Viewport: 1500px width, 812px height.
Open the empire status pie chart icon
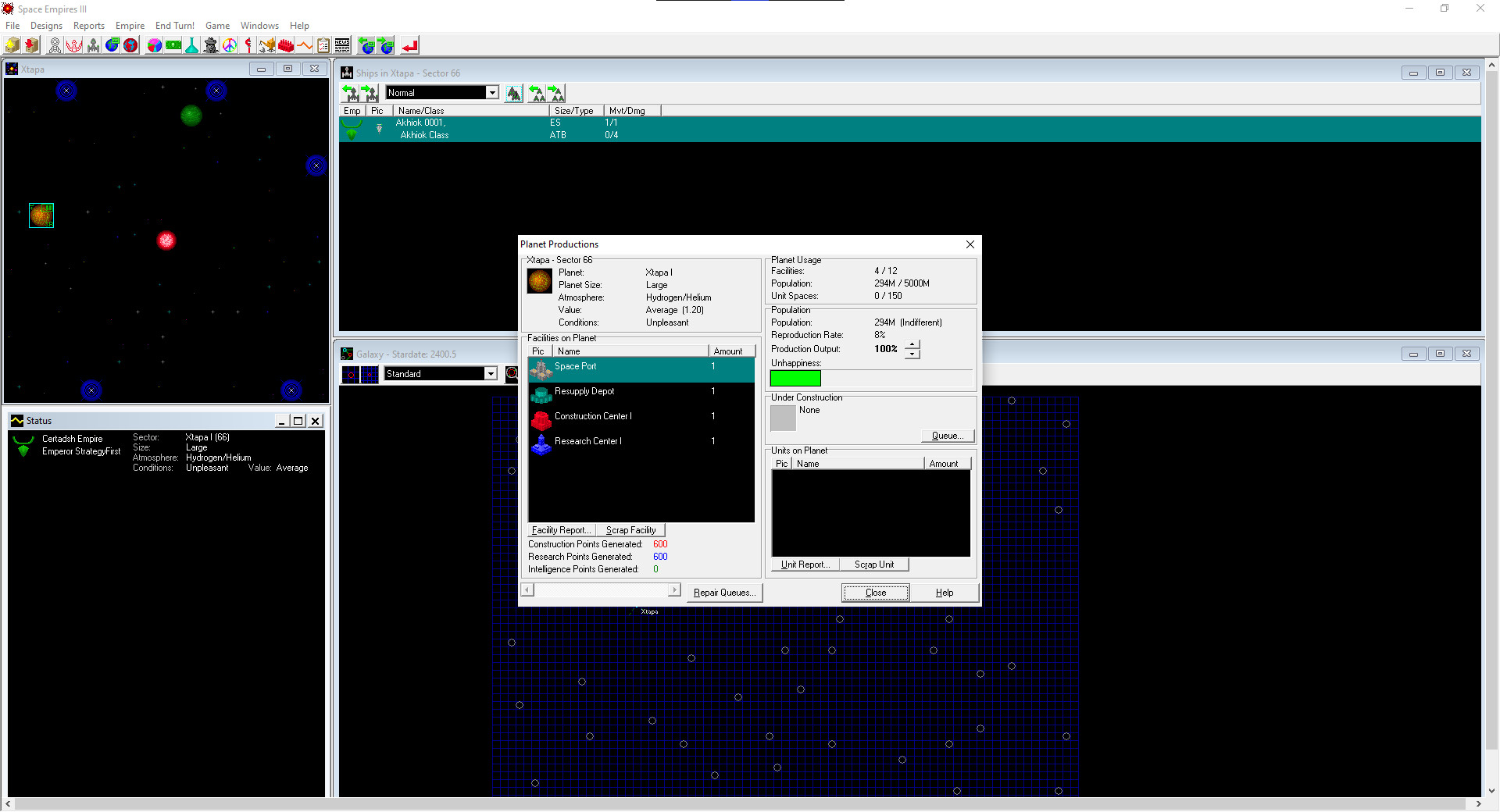pos(152,45)
